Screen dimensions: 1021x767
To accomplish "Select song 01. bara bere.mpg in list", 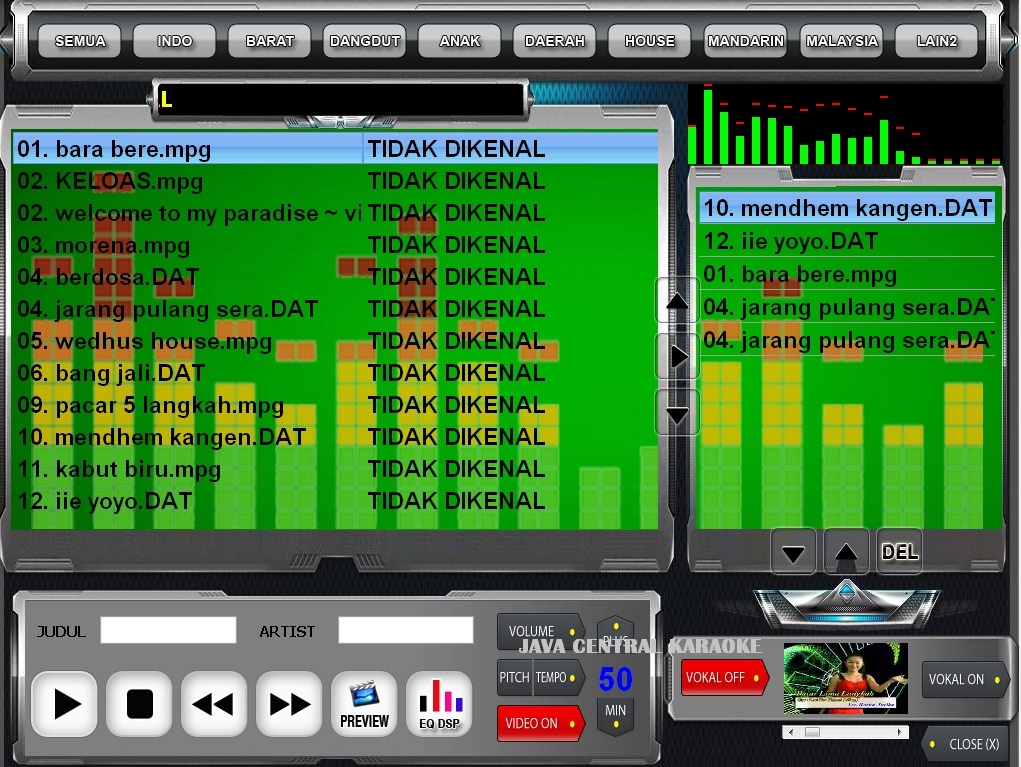I will (x=335, y=149).
